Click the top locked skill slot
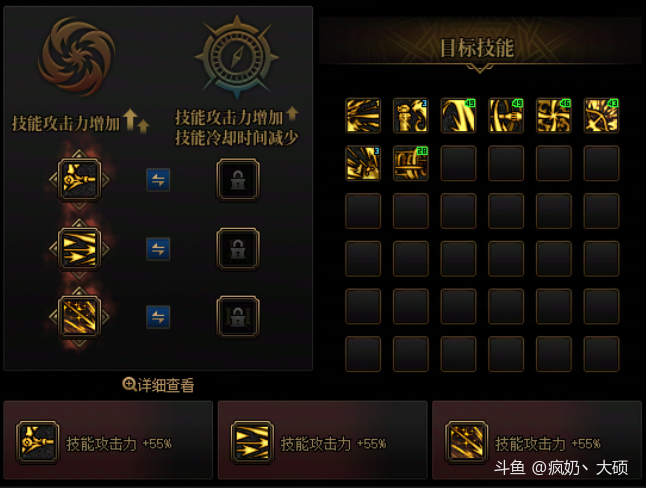 238,180
